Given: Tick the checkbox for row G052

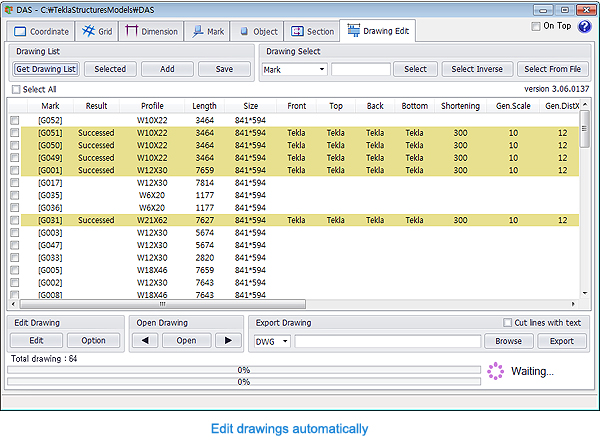Looking at the screenshot, I should pyautogui.click(x=15, y=120).
